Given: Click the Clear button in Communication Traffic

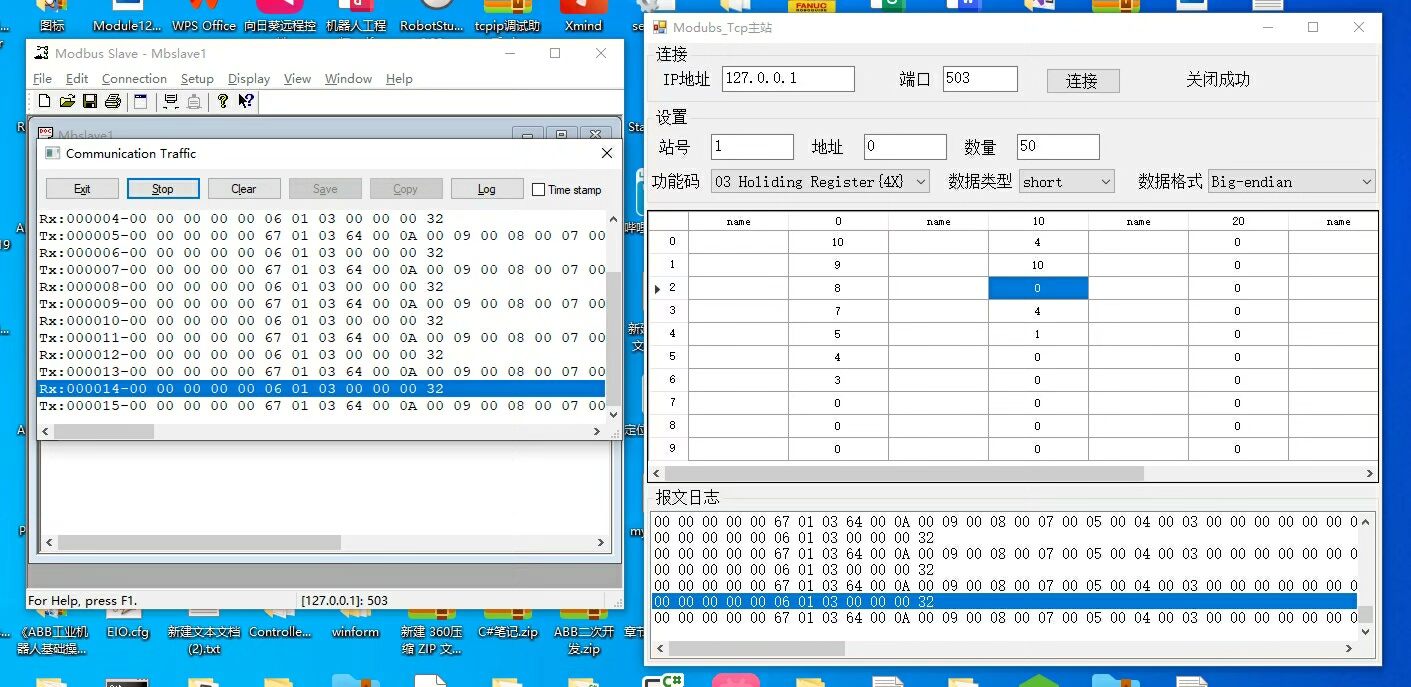Looking at the screenshot, I should 244,189.
